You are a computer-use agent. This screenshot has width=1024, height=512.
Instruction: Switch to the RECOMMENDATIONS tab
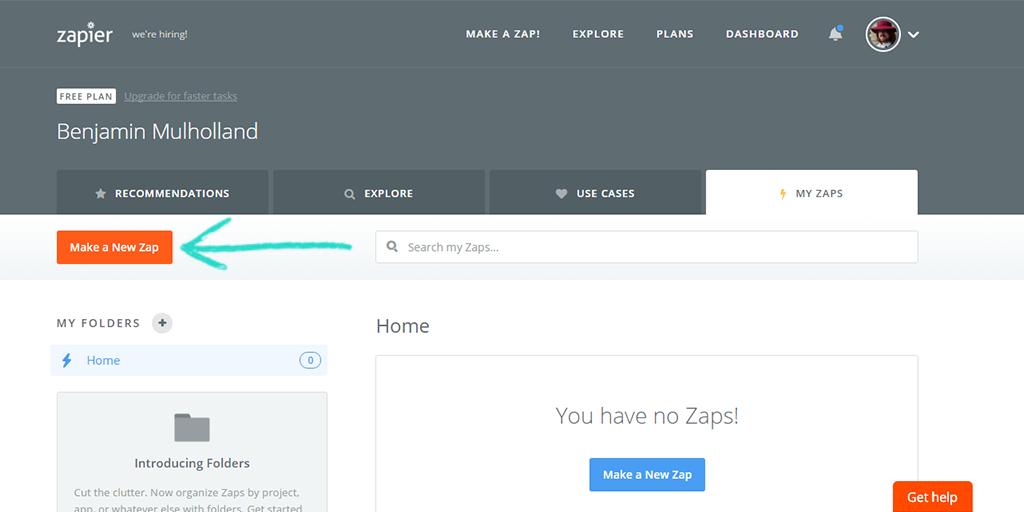tap(163, 193)
